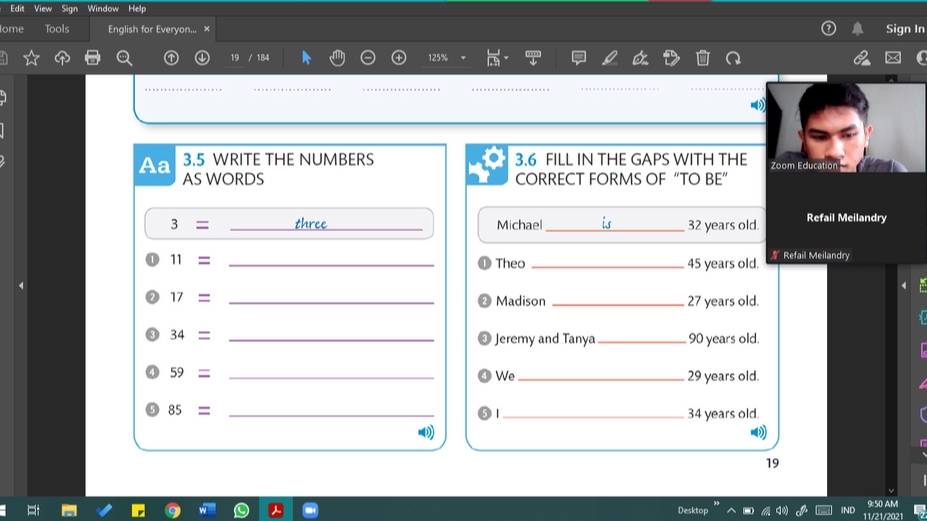Activate the hand pan tool
Viewport: 927px width, 521px height.
(x=337, y=58)
